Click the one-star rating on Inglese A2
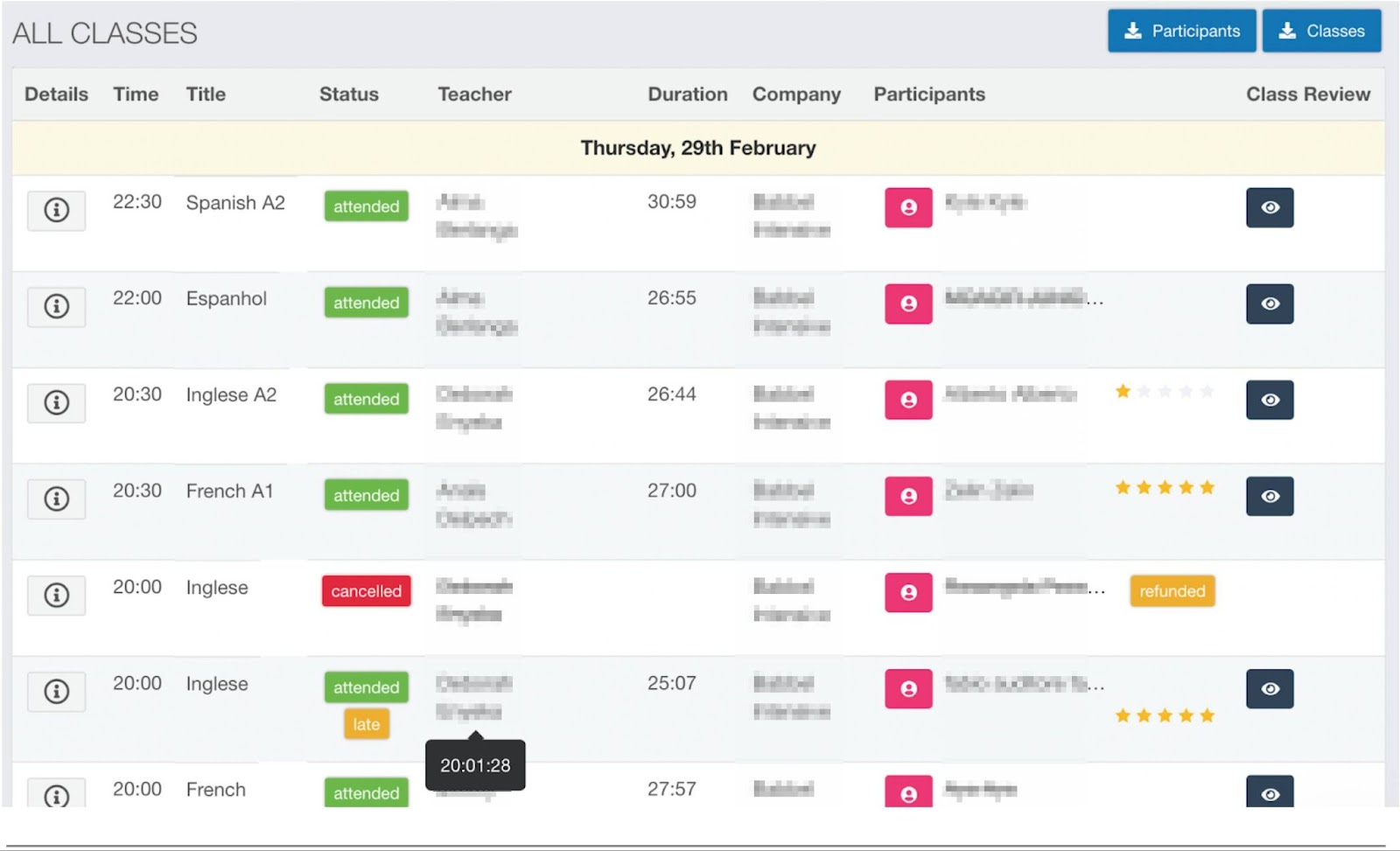The width and height of the screenshot is (1400, 851). (x=1123, y=391)
